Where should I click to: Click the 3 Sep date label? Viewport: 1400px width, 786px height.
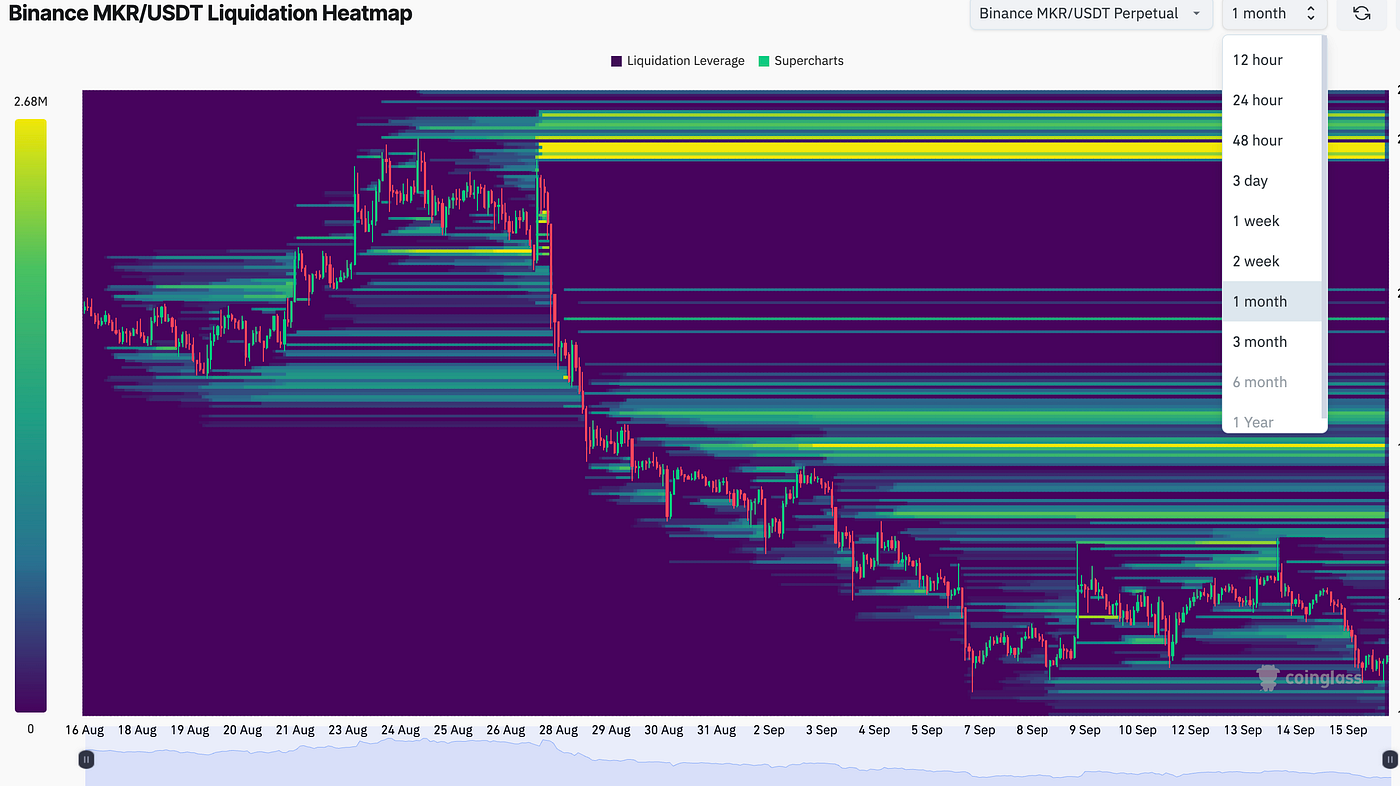coord(821,730)
